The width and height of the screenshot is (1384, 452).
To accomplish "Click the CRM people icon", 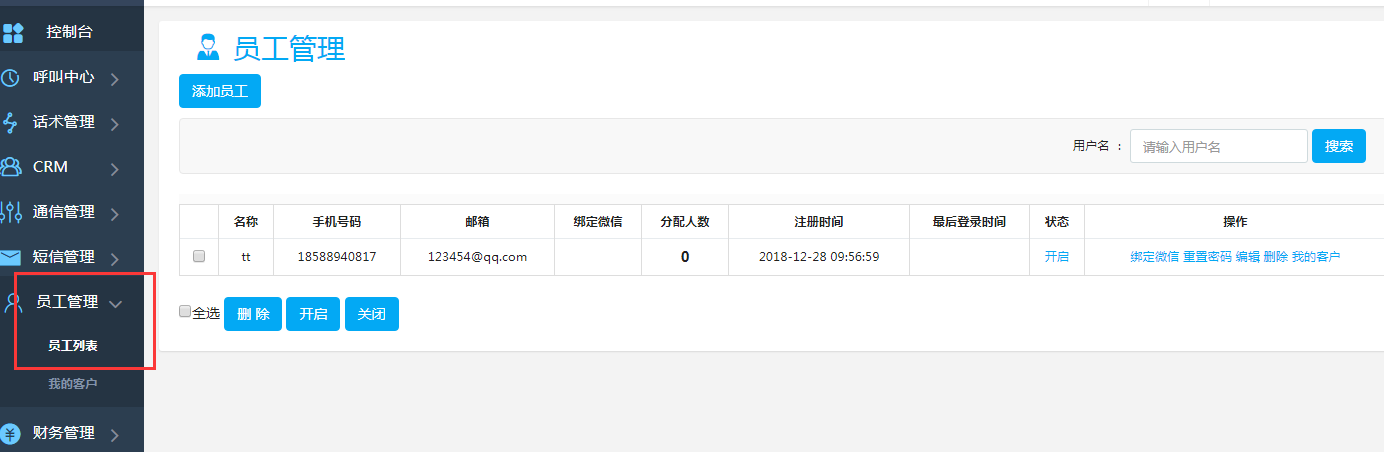I will (x=12, y=167).
